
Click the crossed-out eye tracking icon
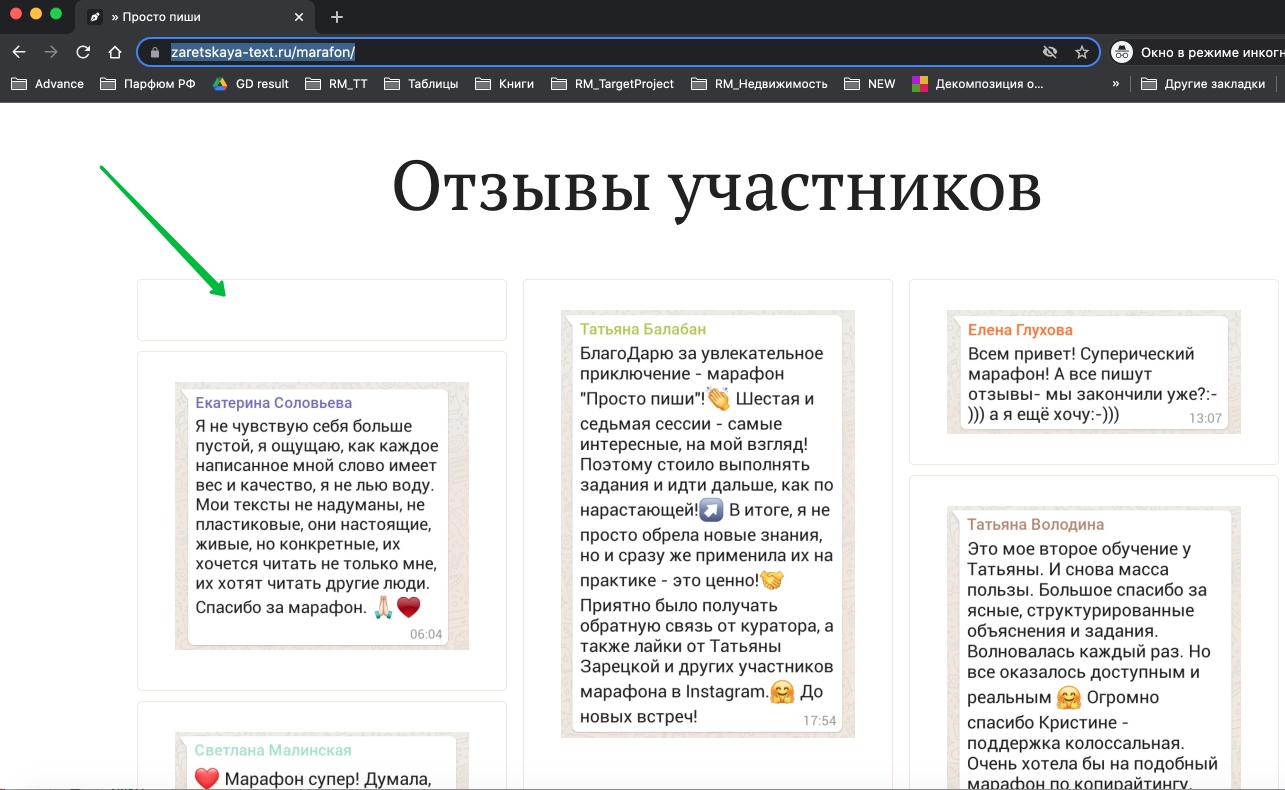[1049, 52]
